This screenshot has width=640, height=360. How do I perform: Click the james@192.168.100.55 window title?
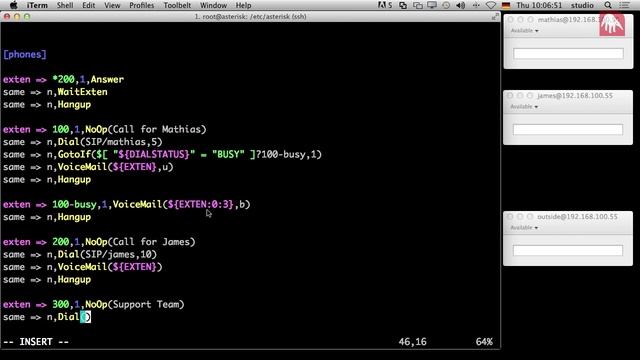575,96
